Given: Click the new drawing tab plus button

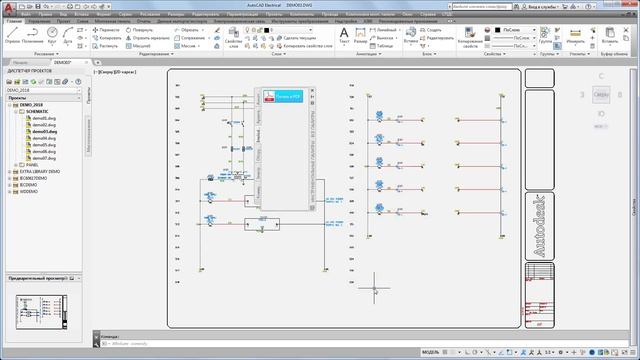Looking at the screenshot, I should [x=98, y=62].
